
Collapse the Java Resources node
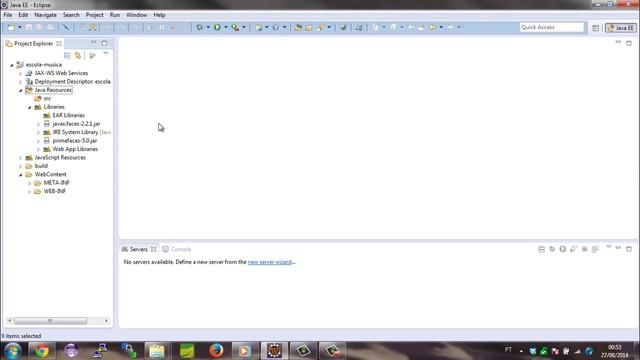pos(21,90)
